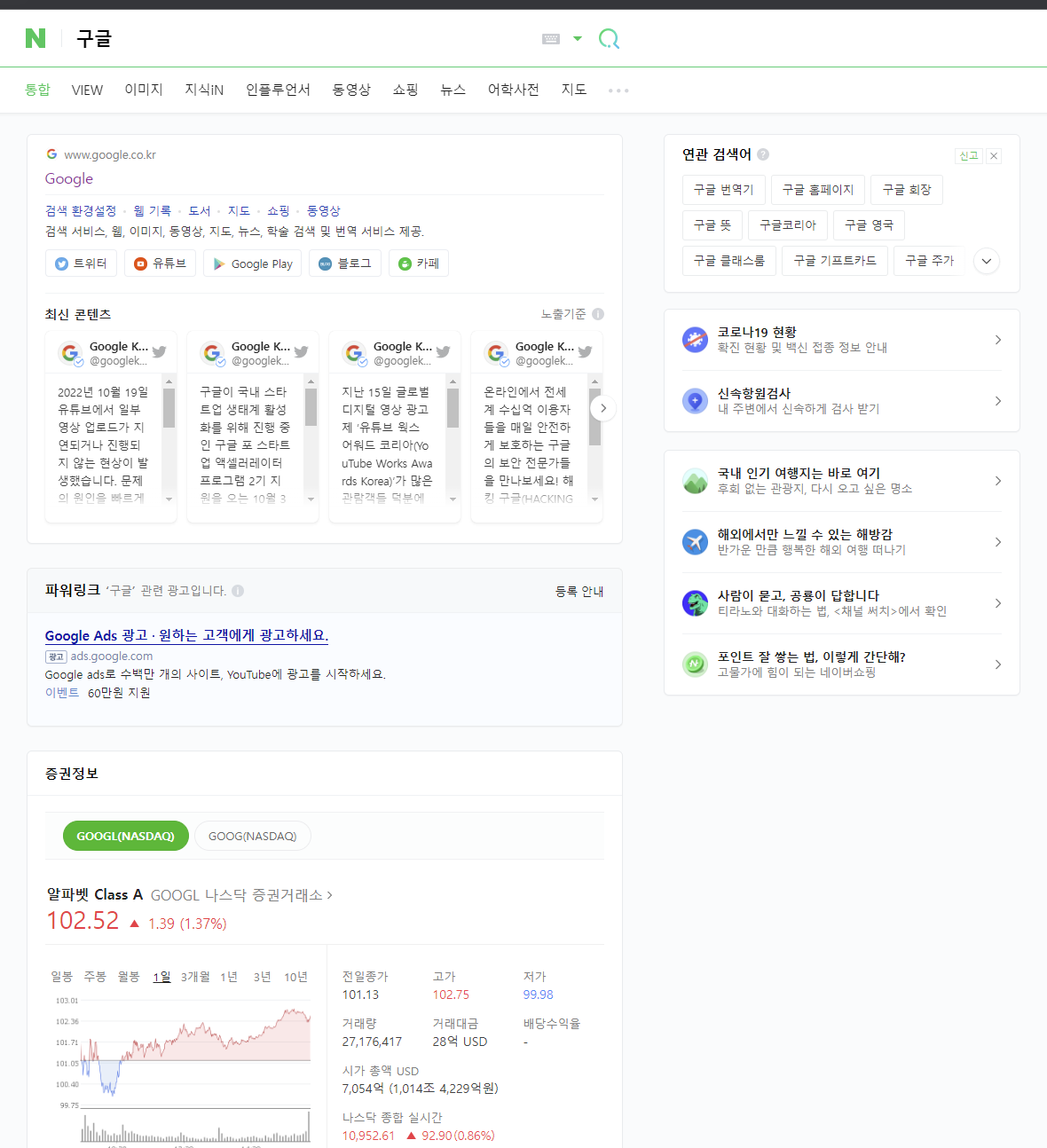Open 알파벳 Class A stock detail link
The image size is (1047, 1148).
pos(190,895)
